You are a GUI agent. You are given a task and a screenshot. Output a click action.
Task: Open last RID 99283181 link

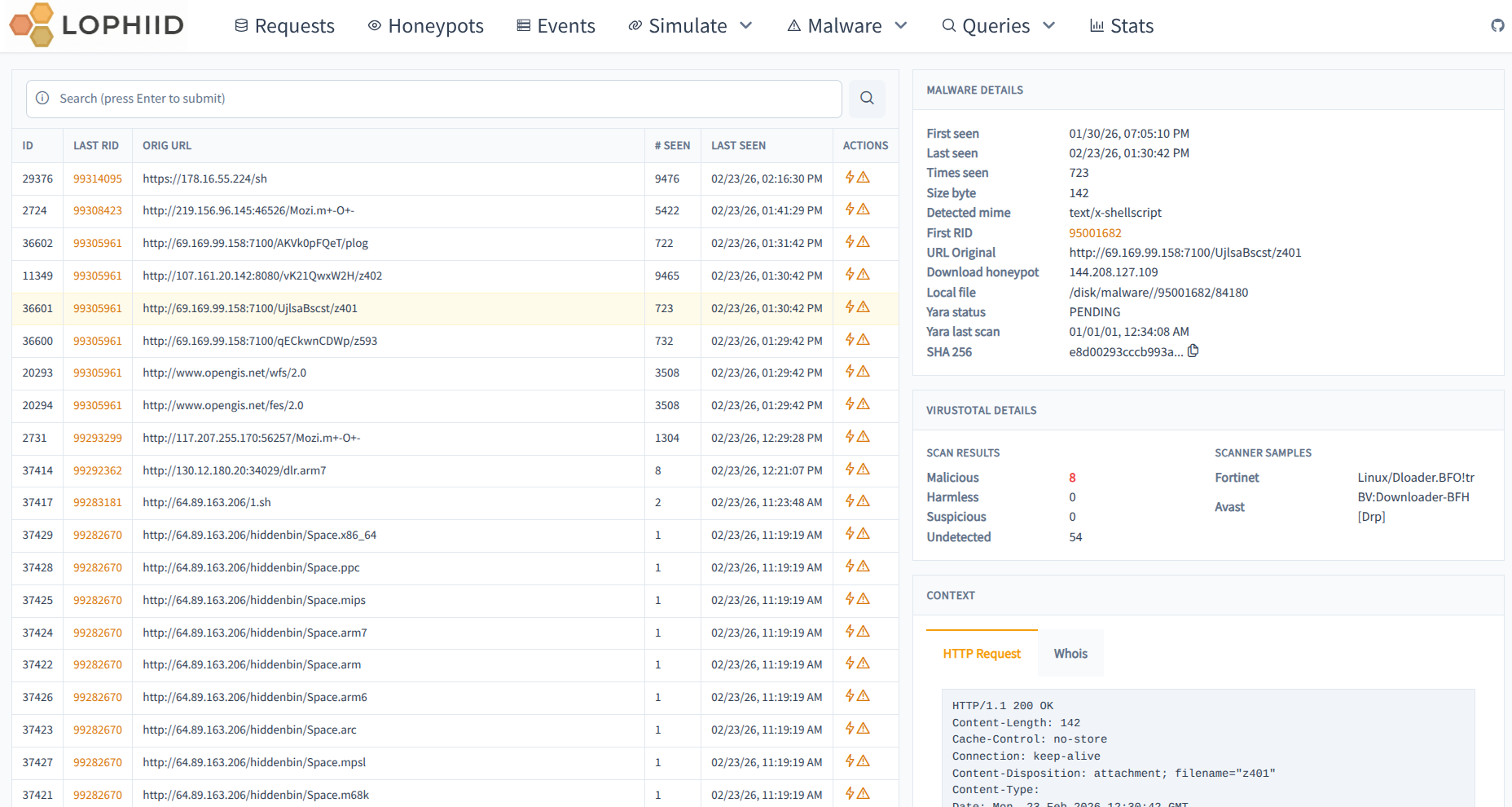click(x=98, y=502)
